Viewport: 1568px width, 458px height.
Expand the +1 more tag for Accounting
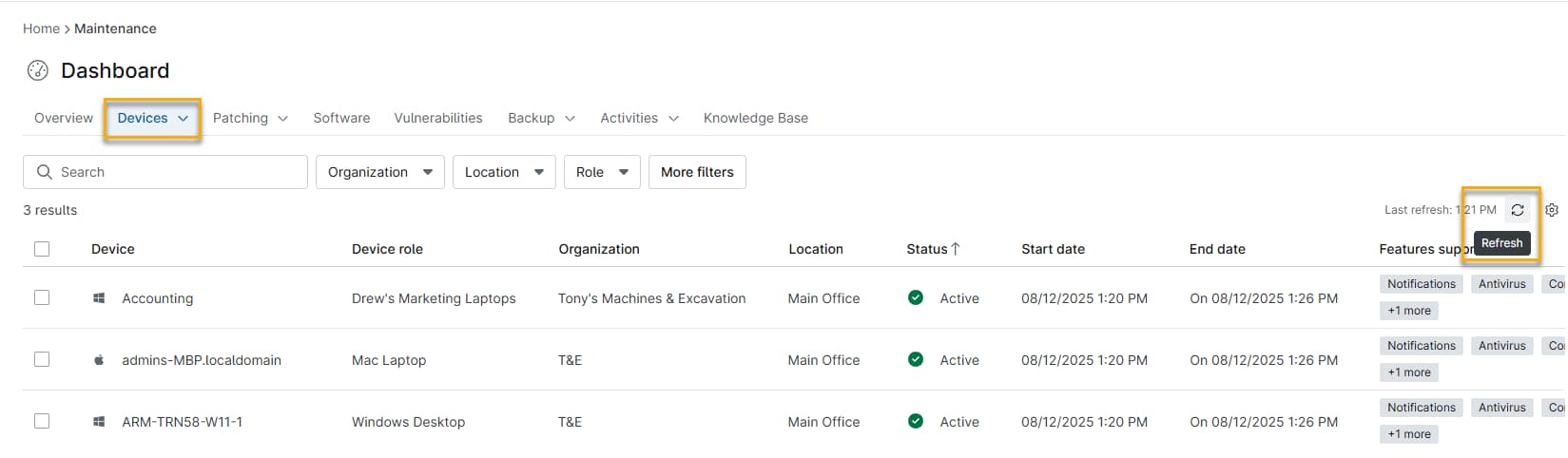click(x=1408, y=311)
